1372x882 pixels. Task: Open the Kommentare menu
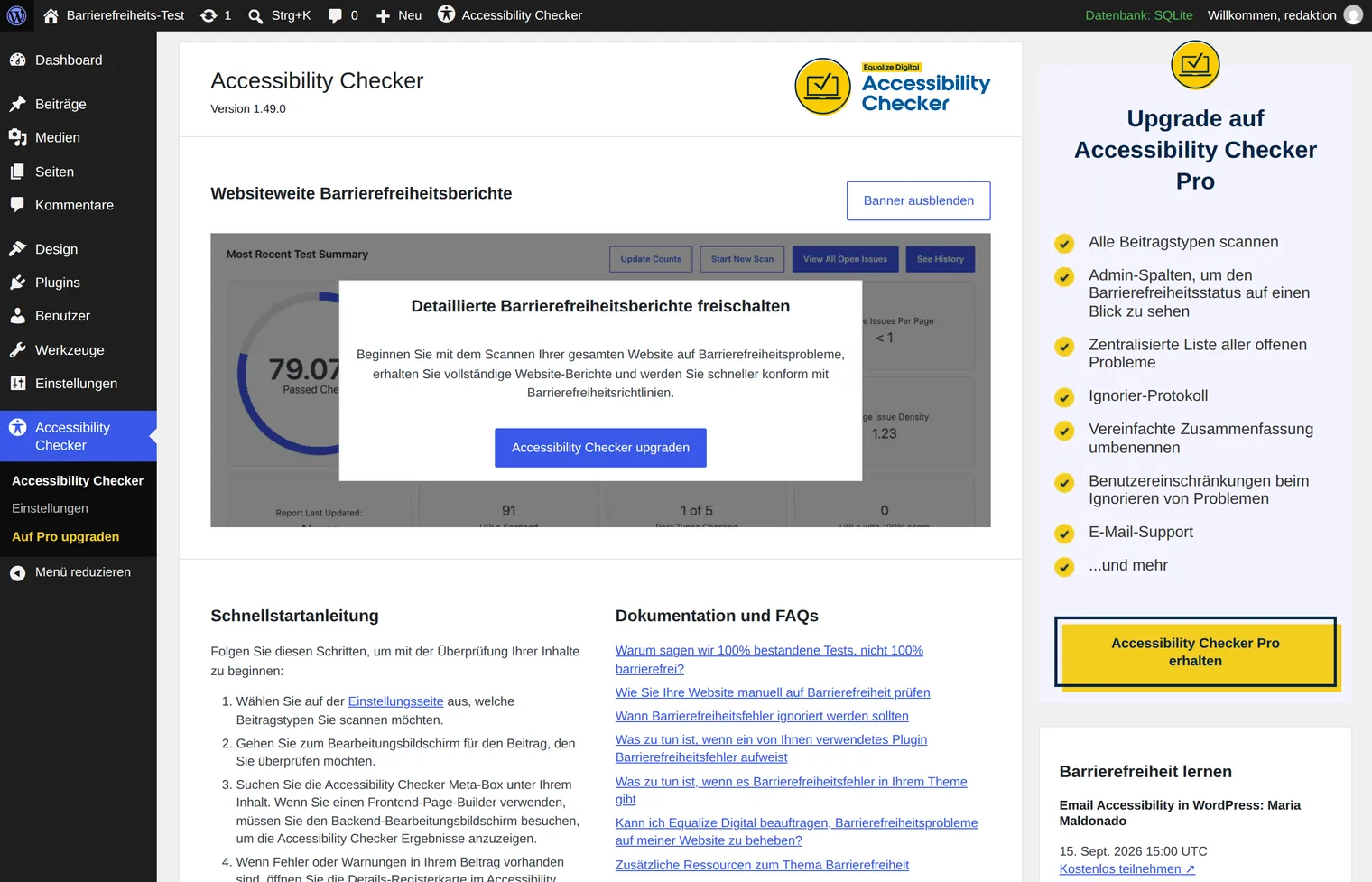click(74, 205)
